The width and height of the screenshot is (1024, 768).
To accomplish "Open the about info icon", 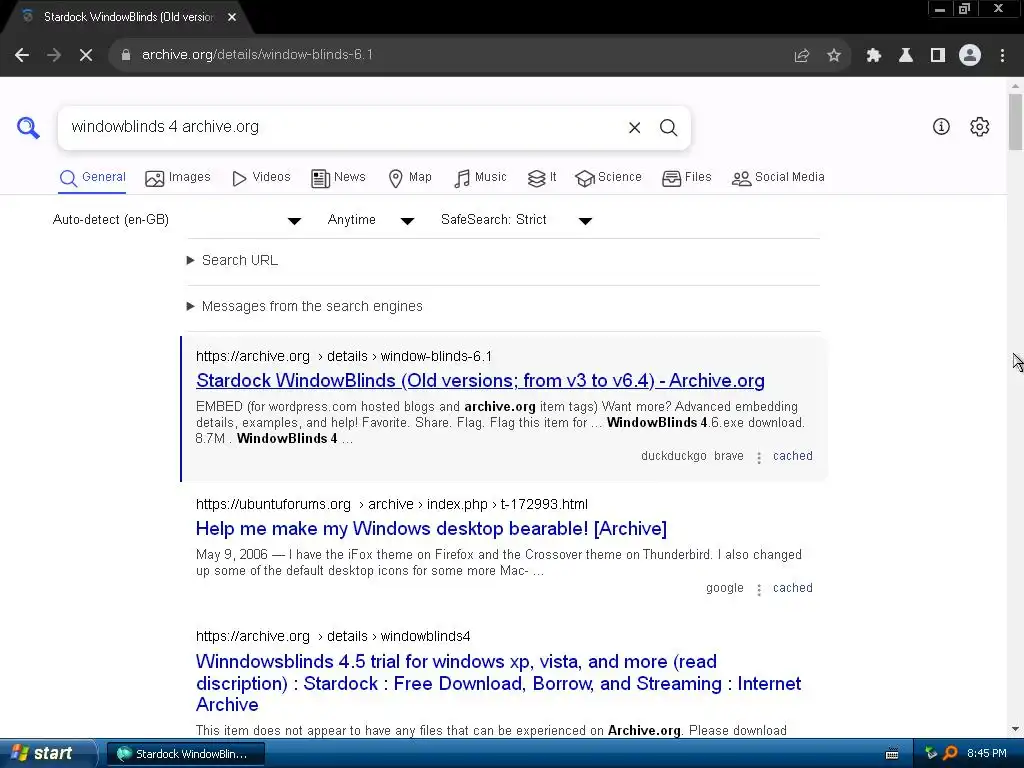I will tap(941, 127).
